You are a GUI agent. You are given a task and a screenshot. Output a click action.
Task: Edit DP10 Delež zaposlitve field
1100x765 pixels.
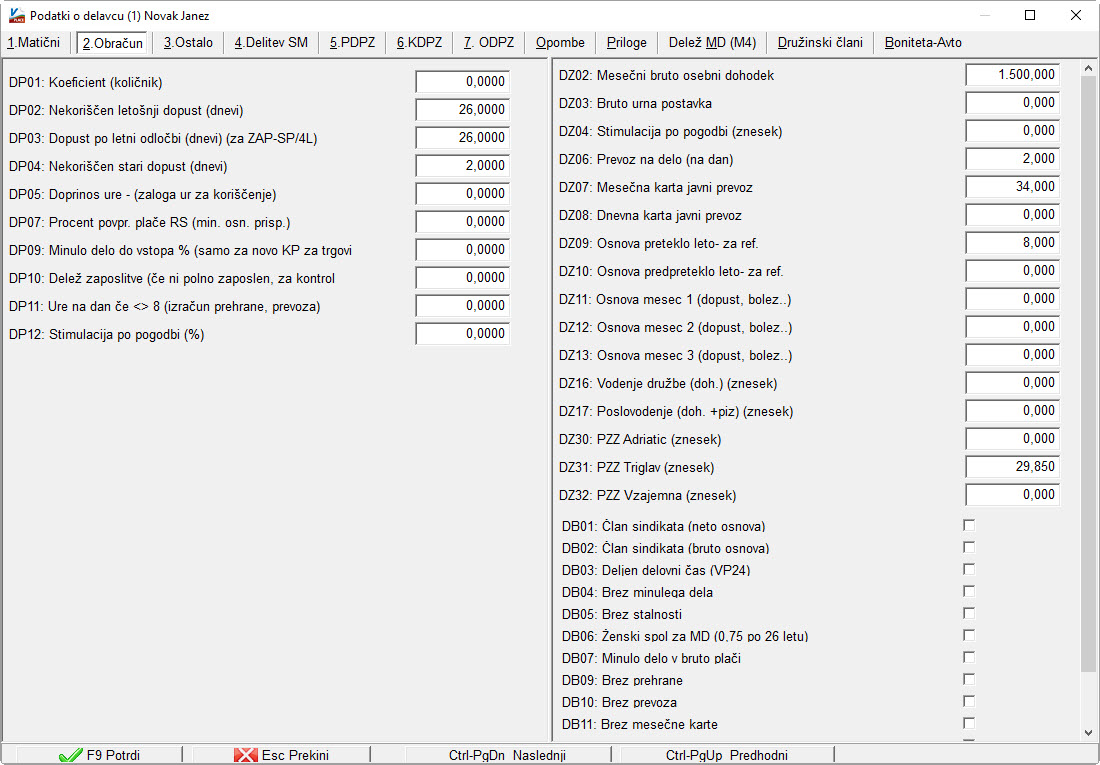pyautogui.click(x=462, y=278)
